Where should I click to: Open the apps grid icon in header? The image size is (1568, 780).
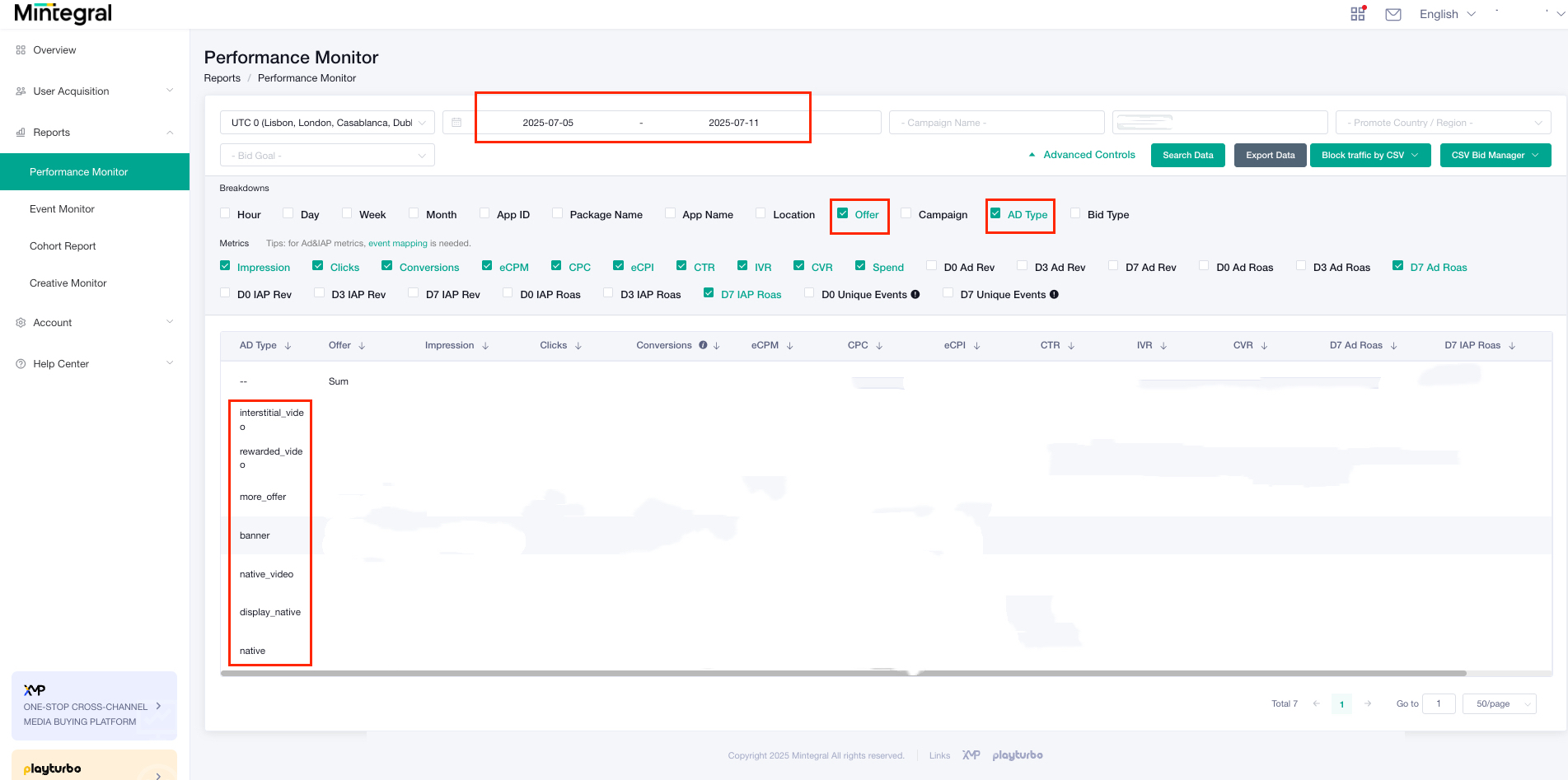coord(1358,14)
